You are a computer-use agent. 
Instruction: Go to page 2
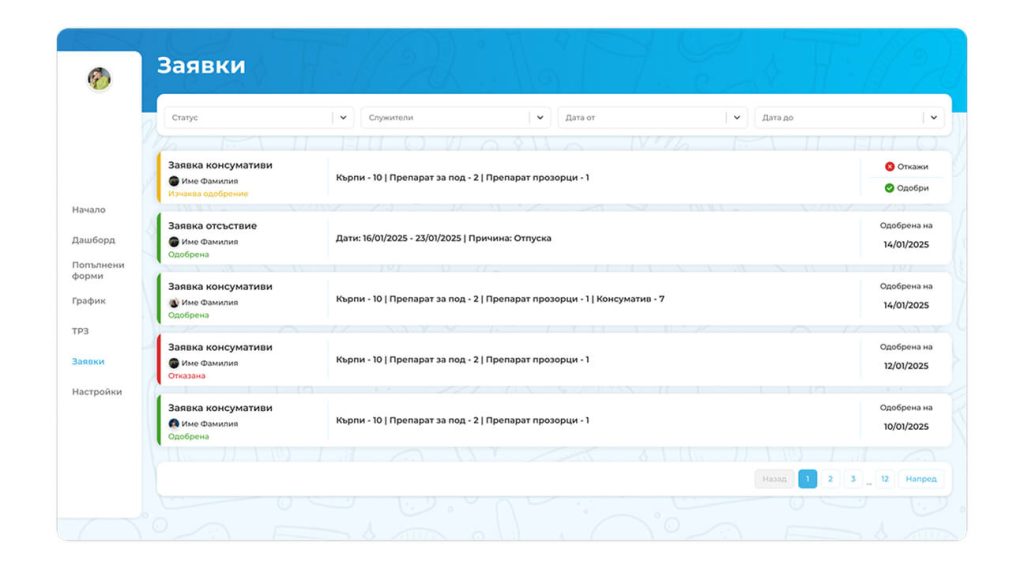coord(830,479)
